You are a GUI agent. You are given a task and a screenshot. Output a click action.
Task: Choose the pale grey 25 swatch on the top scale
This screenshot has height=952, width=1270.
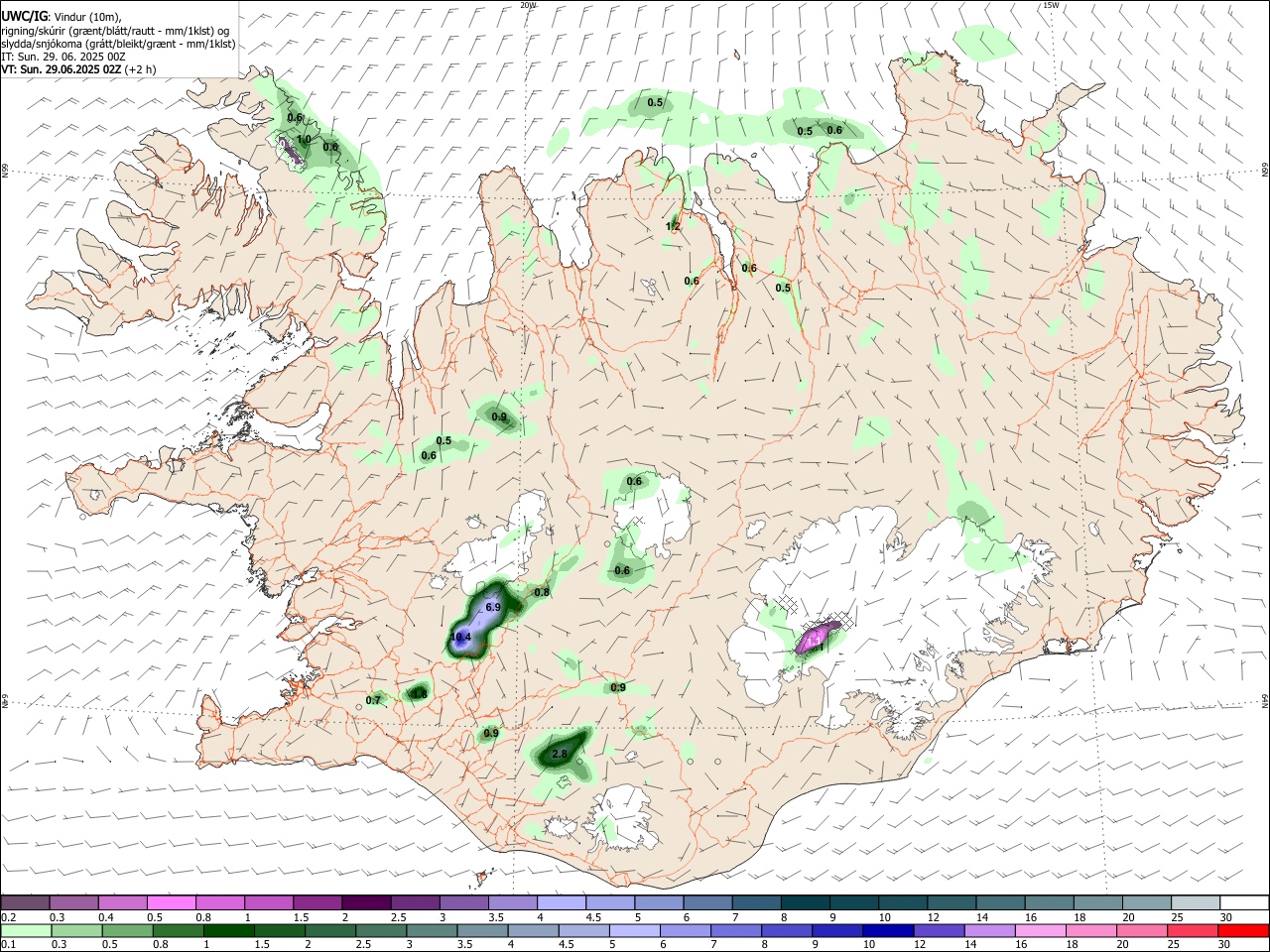pos(1195,903)
